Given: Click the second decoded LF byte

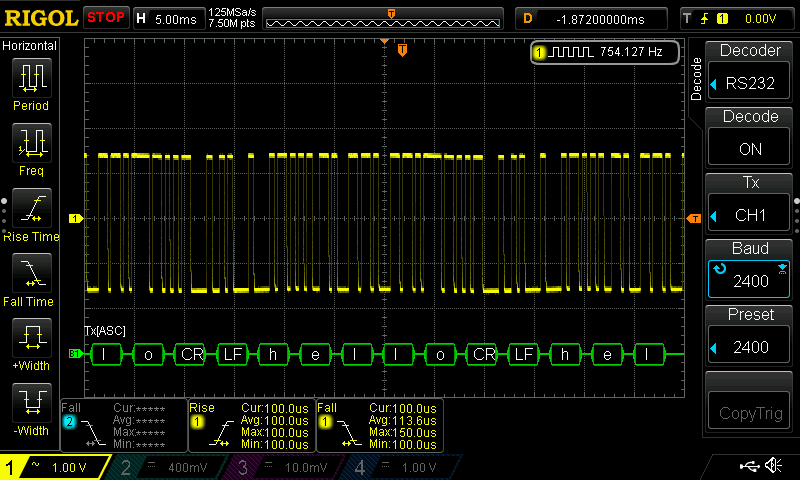Looking at the screenshot, I should tap(524, 354).
